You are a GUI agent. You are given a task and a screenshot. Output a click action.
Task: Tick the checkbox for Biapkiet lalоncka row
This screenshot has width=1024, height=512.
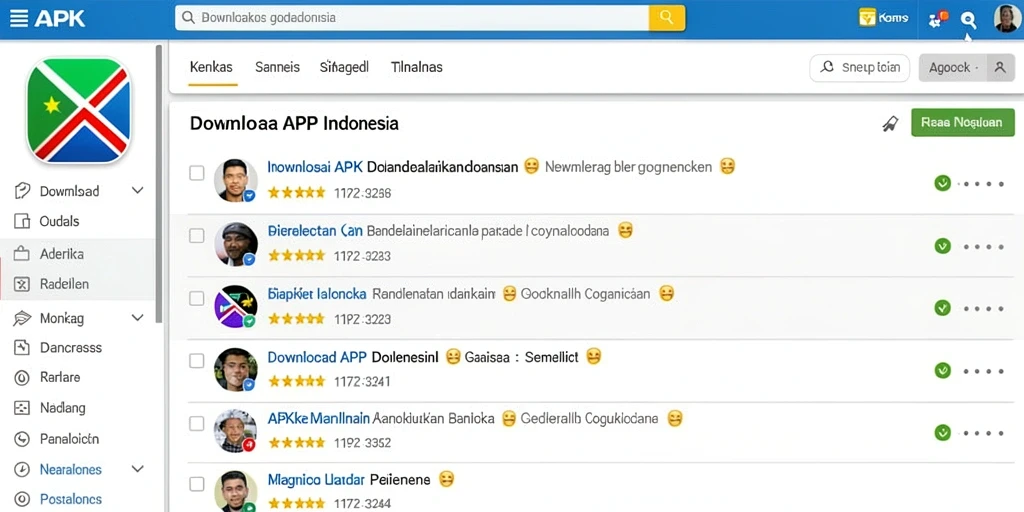pos(197,298)
